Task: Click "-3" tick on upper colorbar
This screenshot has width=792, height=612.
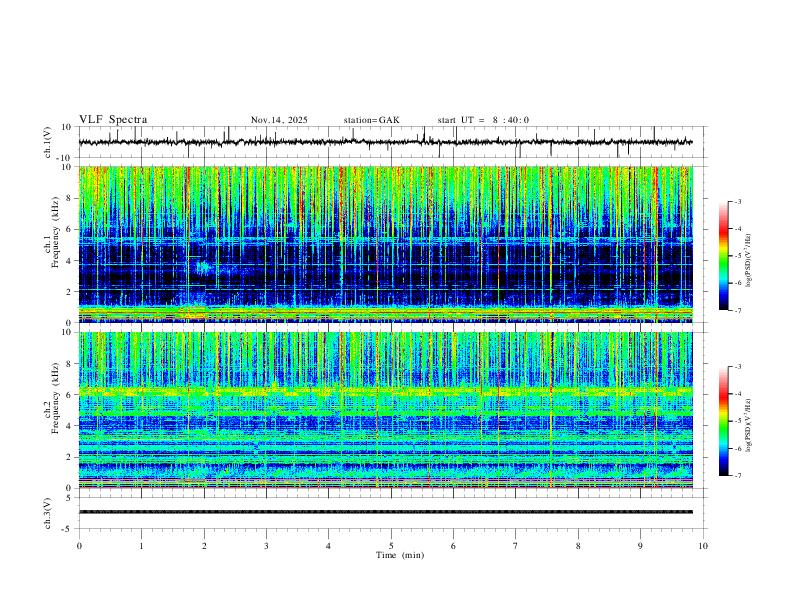Action: [x=738, y=201]
